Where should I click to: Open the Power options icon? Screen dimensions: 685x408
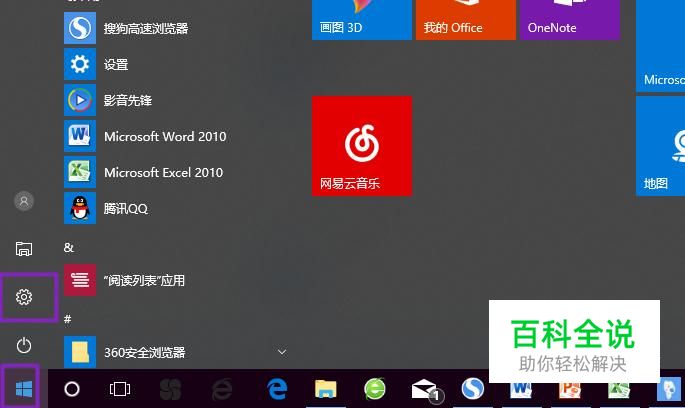(x=24, y=346)
